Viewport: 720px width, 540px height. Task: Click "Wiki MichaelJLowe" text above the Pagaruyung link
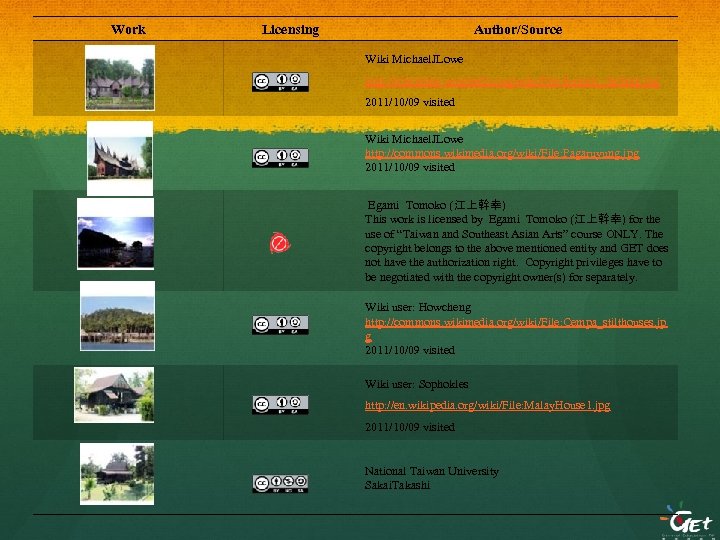(x=414, y=139)
